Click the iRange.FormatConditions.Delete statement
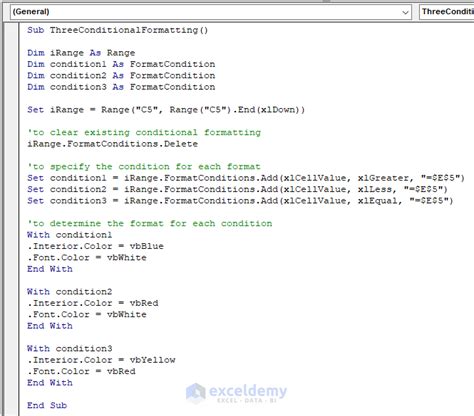This screenshot has height=416, width=474. click(112, 144)
